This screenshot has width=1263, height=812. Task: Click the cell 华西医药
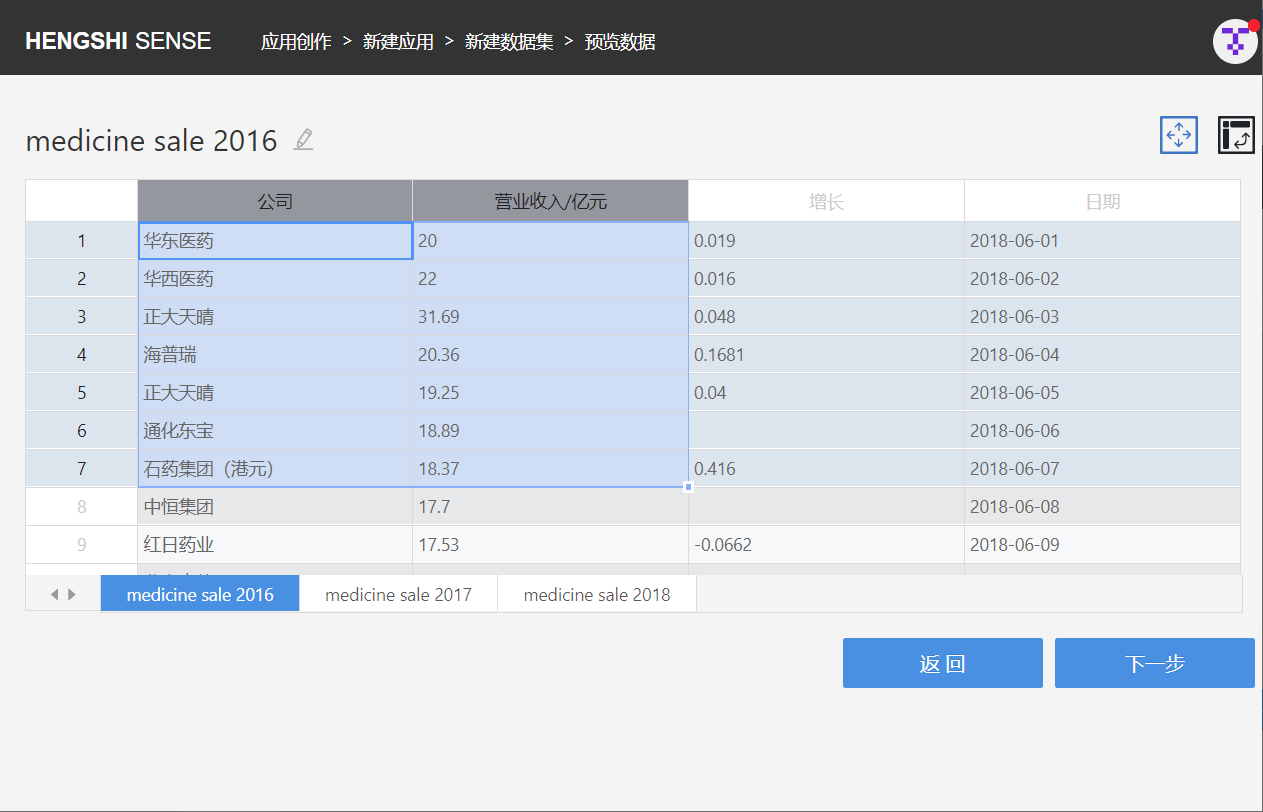[x=275, y=279]
